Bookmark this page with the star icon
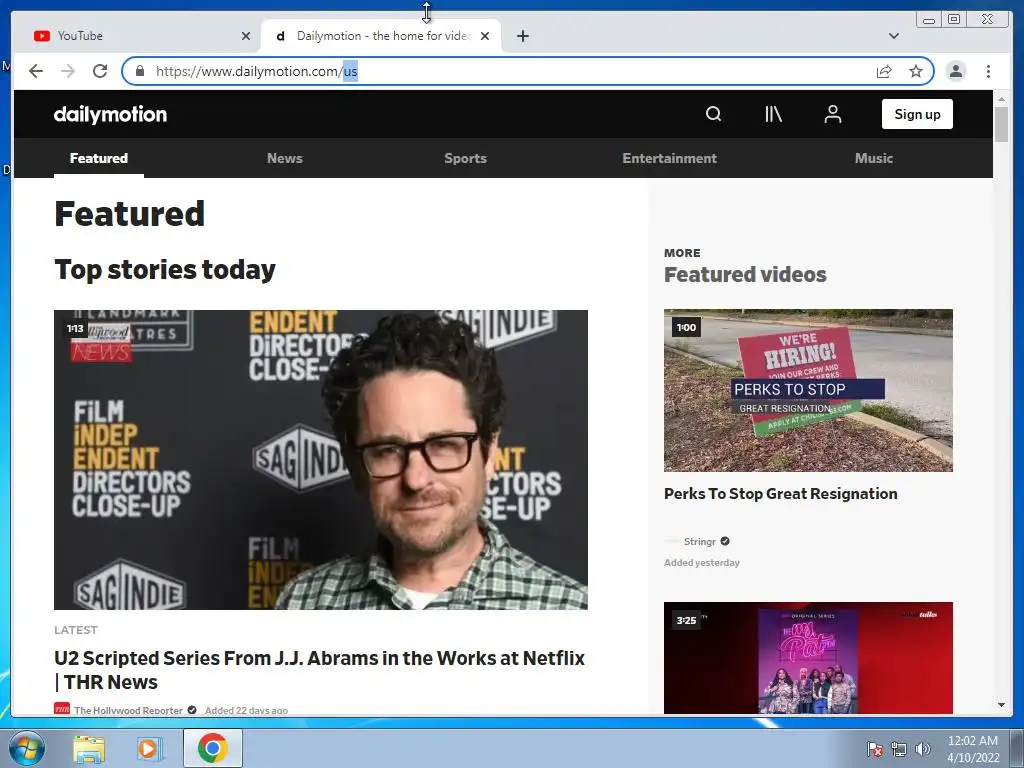This screenshot has height=768, width=1024. click(x=916, y=71)
